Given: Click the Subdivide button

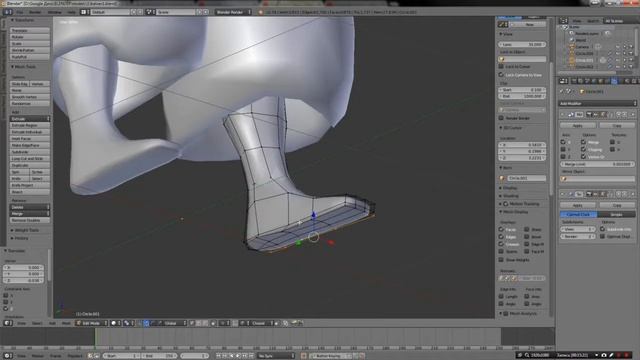Looking at the screenshot, I should [x=30, y=152].
